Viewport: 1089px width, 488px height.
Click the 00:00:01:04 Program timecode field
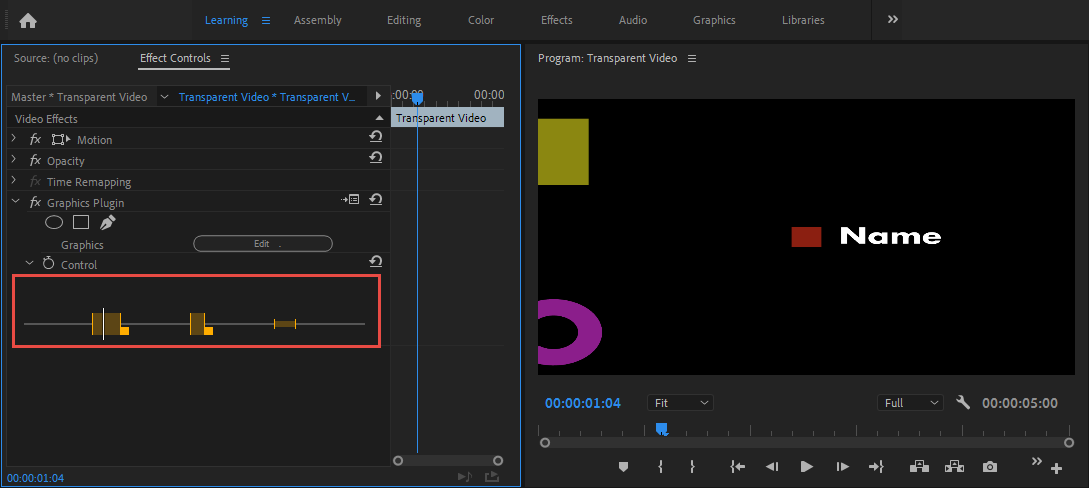click(x=583, y=403)
